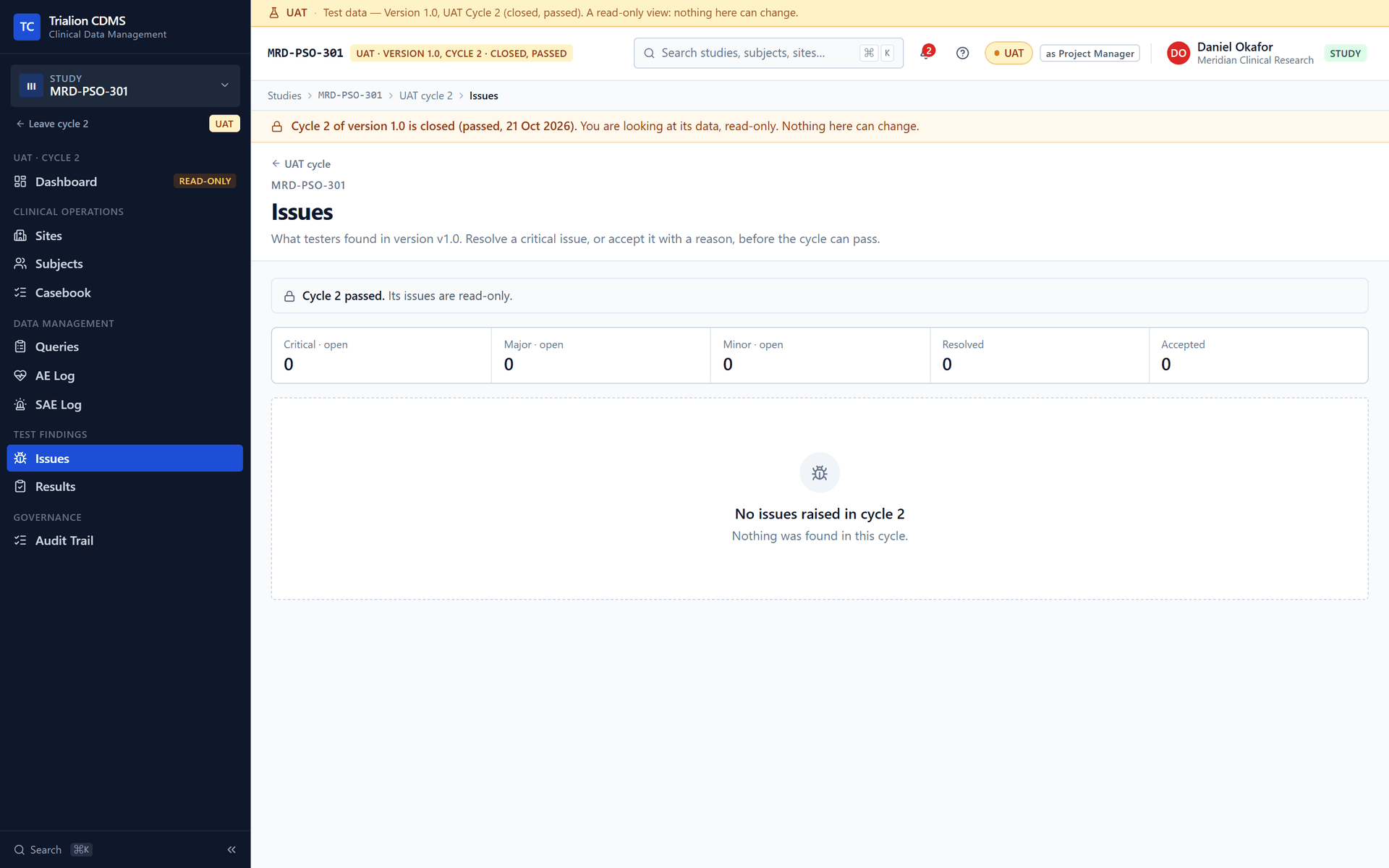Viewport: 1389px width, 868px height.
Task: Click the Audit Trail list icon
Action: [x=20, y=540]
